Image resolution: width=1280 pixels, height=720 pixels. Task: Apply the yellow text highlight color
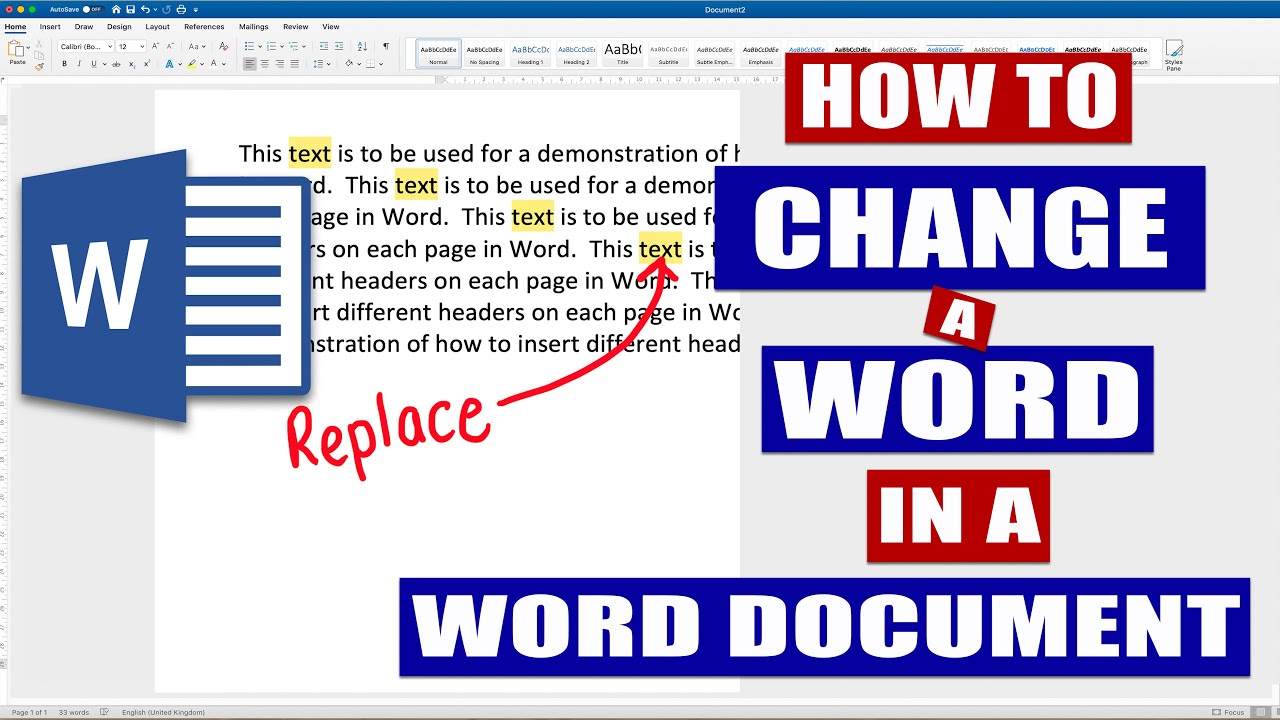tap(191, 64)
